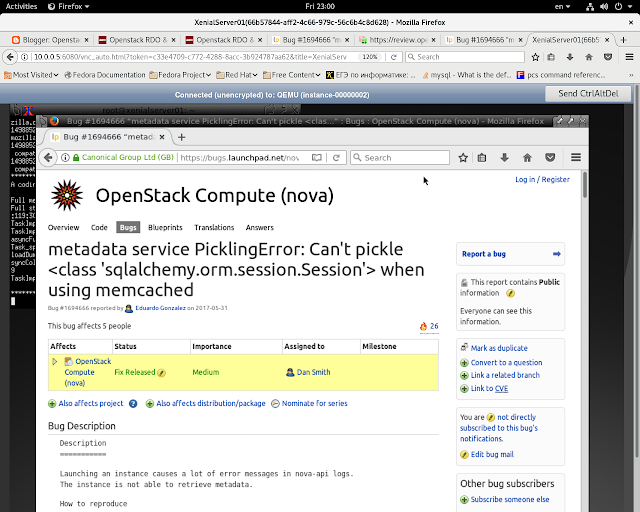Open help icon next to Also affects project

pos(133,403)
